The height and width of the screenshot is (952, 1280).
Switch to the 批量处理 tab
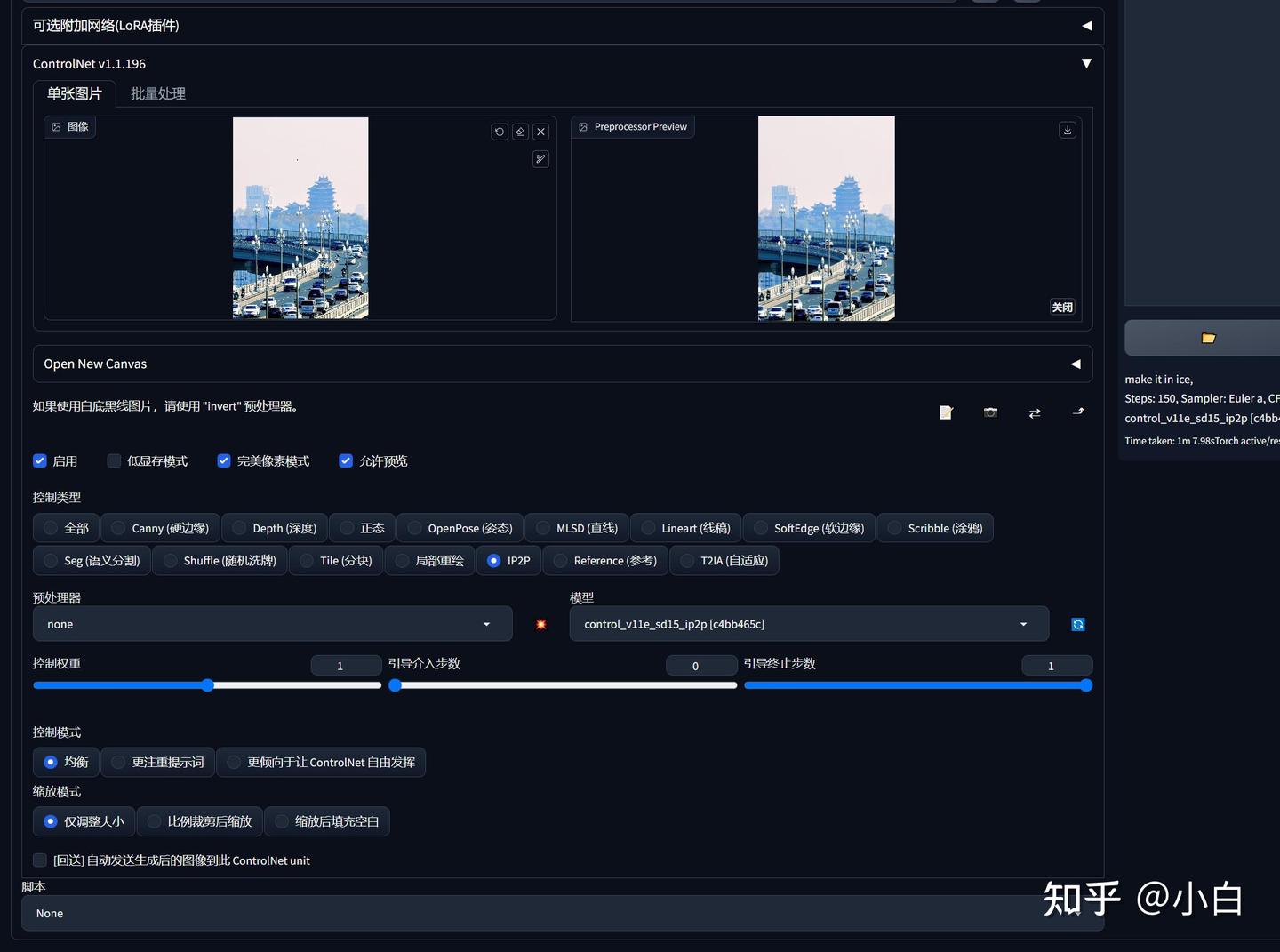(157, 93)
